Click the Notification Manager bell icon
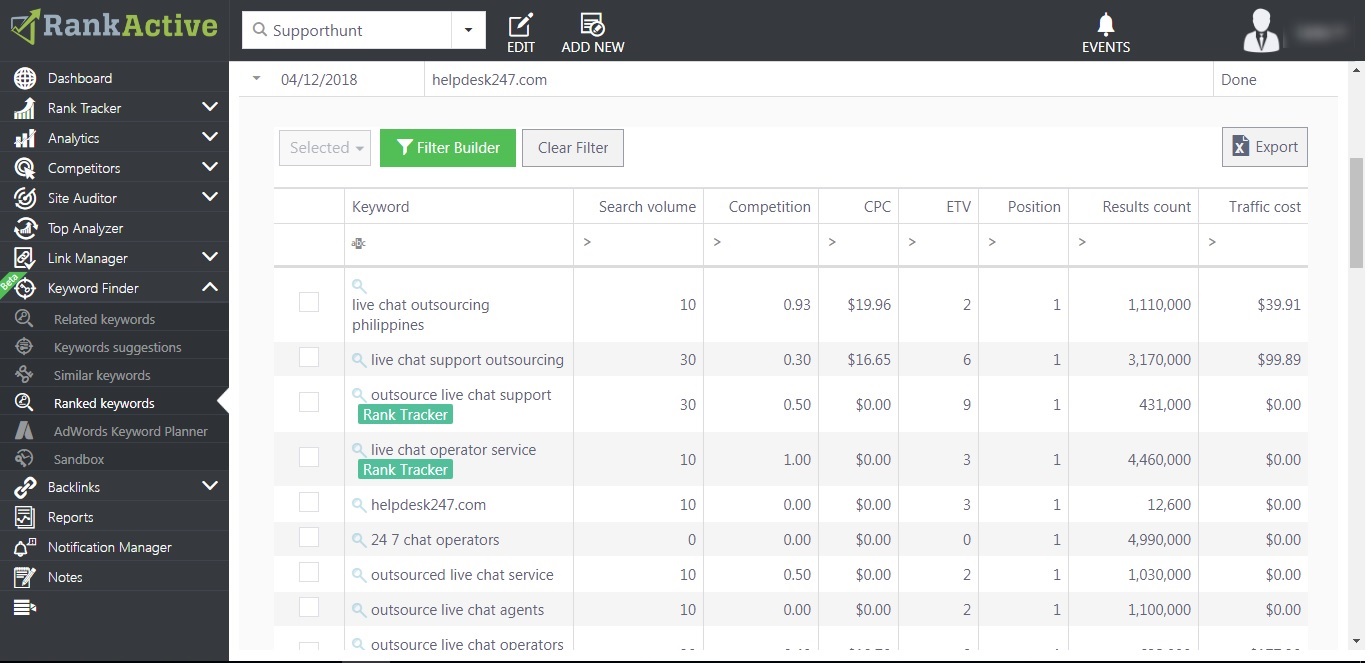This screenshot has height=663, width=1371. coord(25,547)
